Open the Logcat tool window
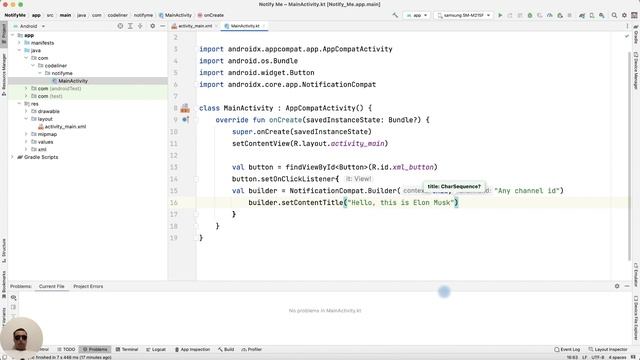 click(156, 349)
